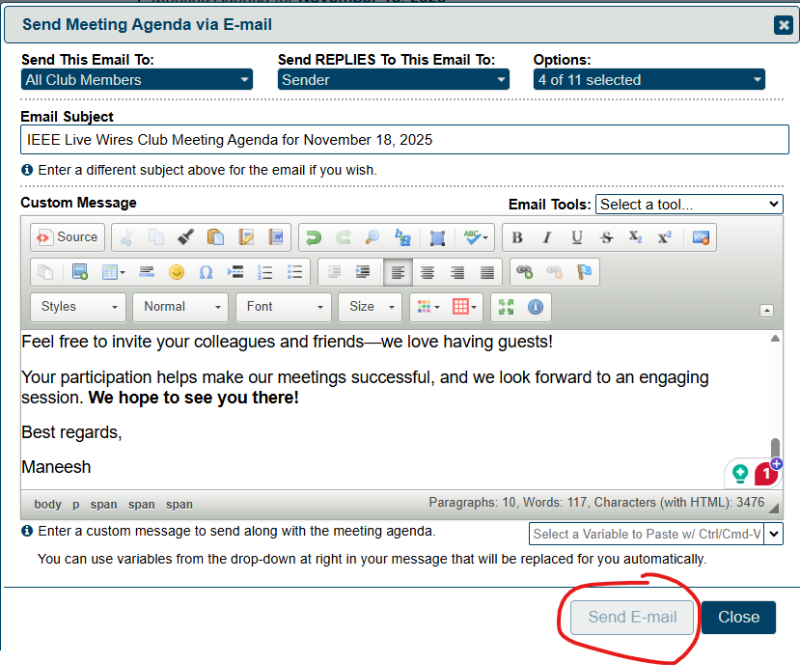Click the Remove Format icon
The image size is (800, 665).
[701, 237]
